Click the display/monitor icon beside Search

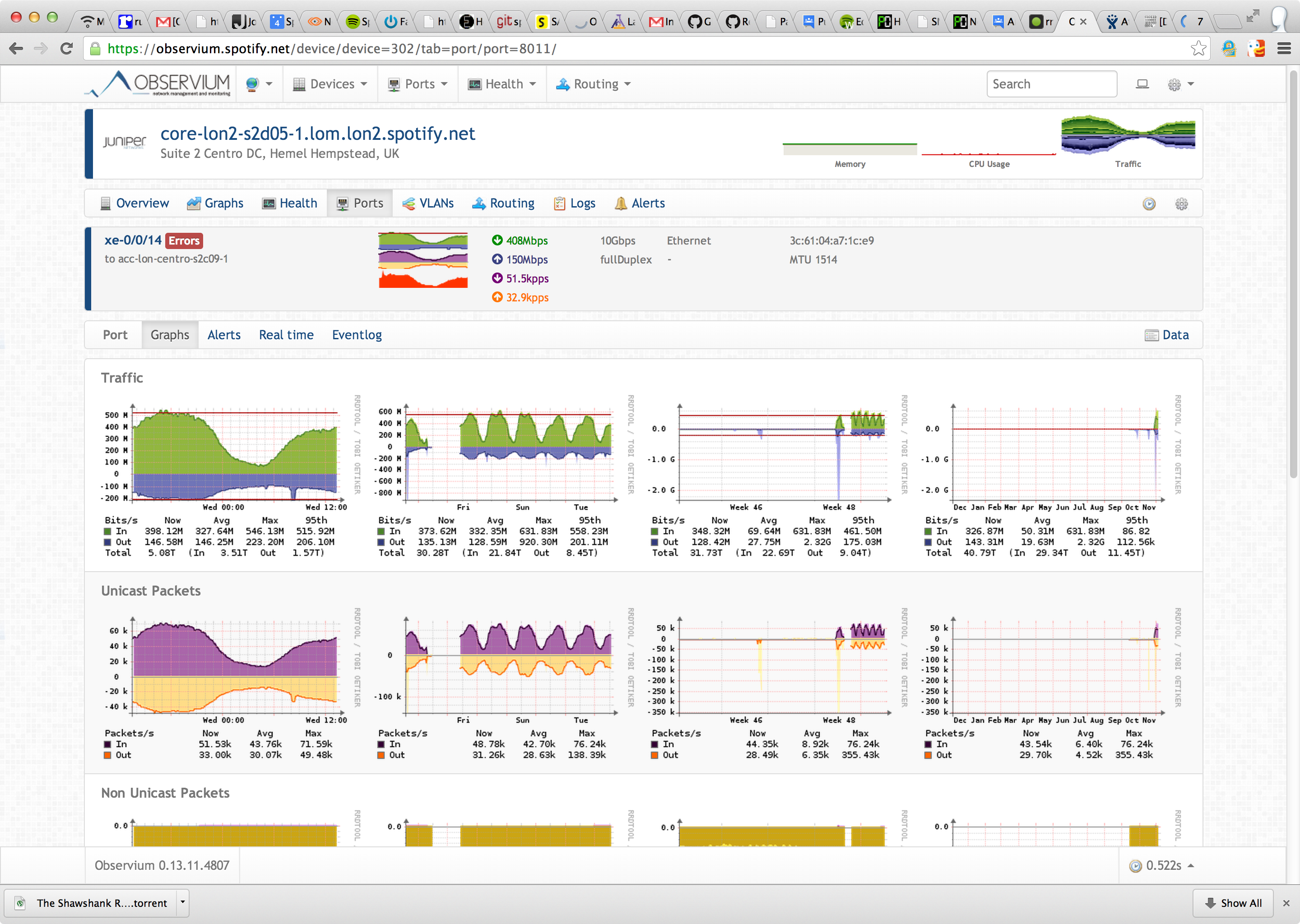click(x=1142, y=84)
